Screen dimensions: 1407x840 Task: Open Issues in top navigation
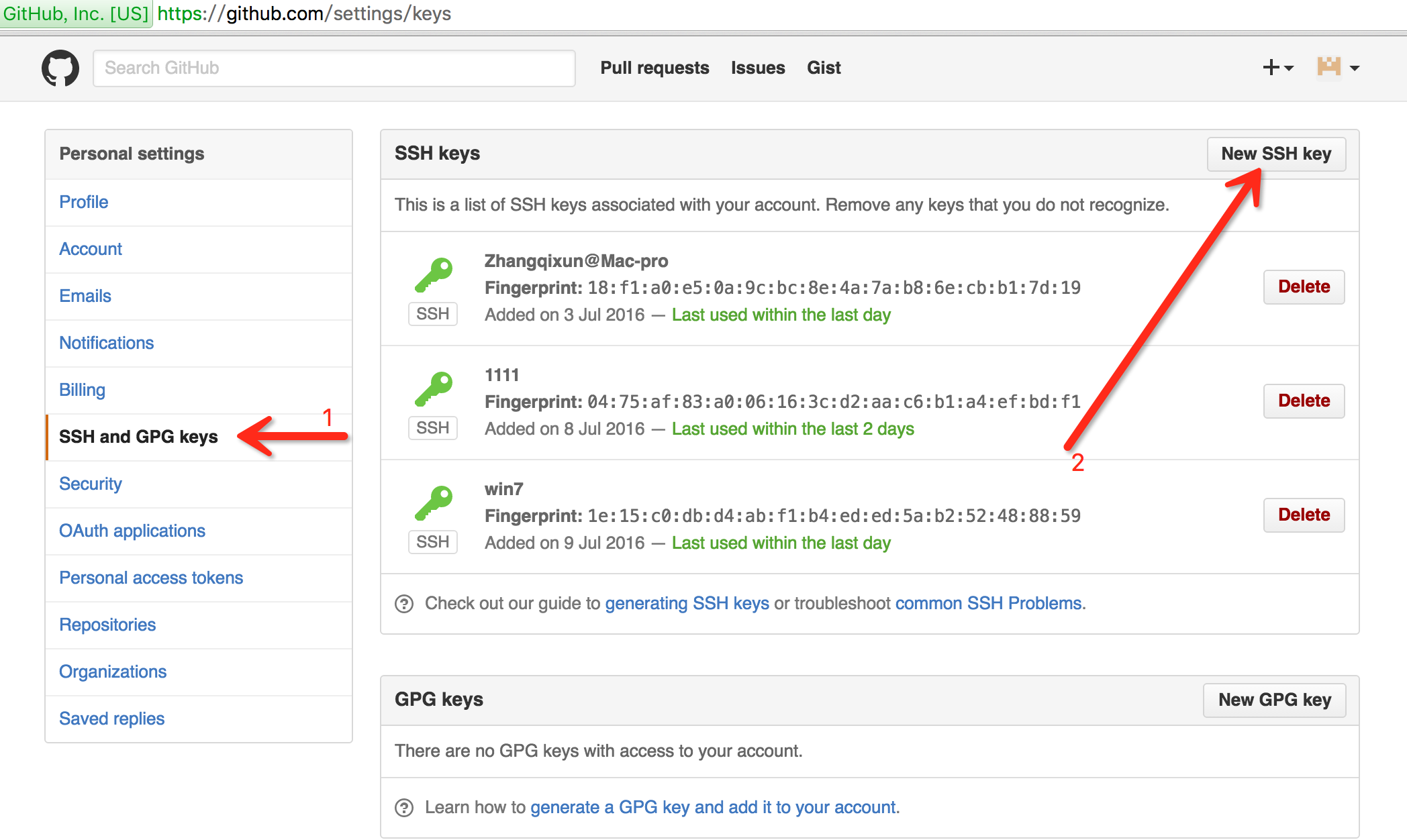click(758, 68)
